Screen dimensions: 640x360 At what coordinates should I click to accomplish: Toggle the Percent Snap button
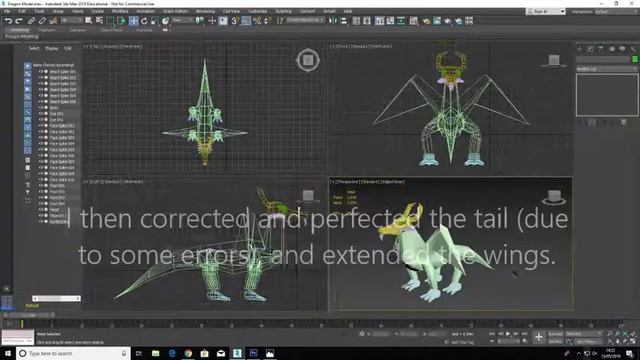[x=257, y=20]
